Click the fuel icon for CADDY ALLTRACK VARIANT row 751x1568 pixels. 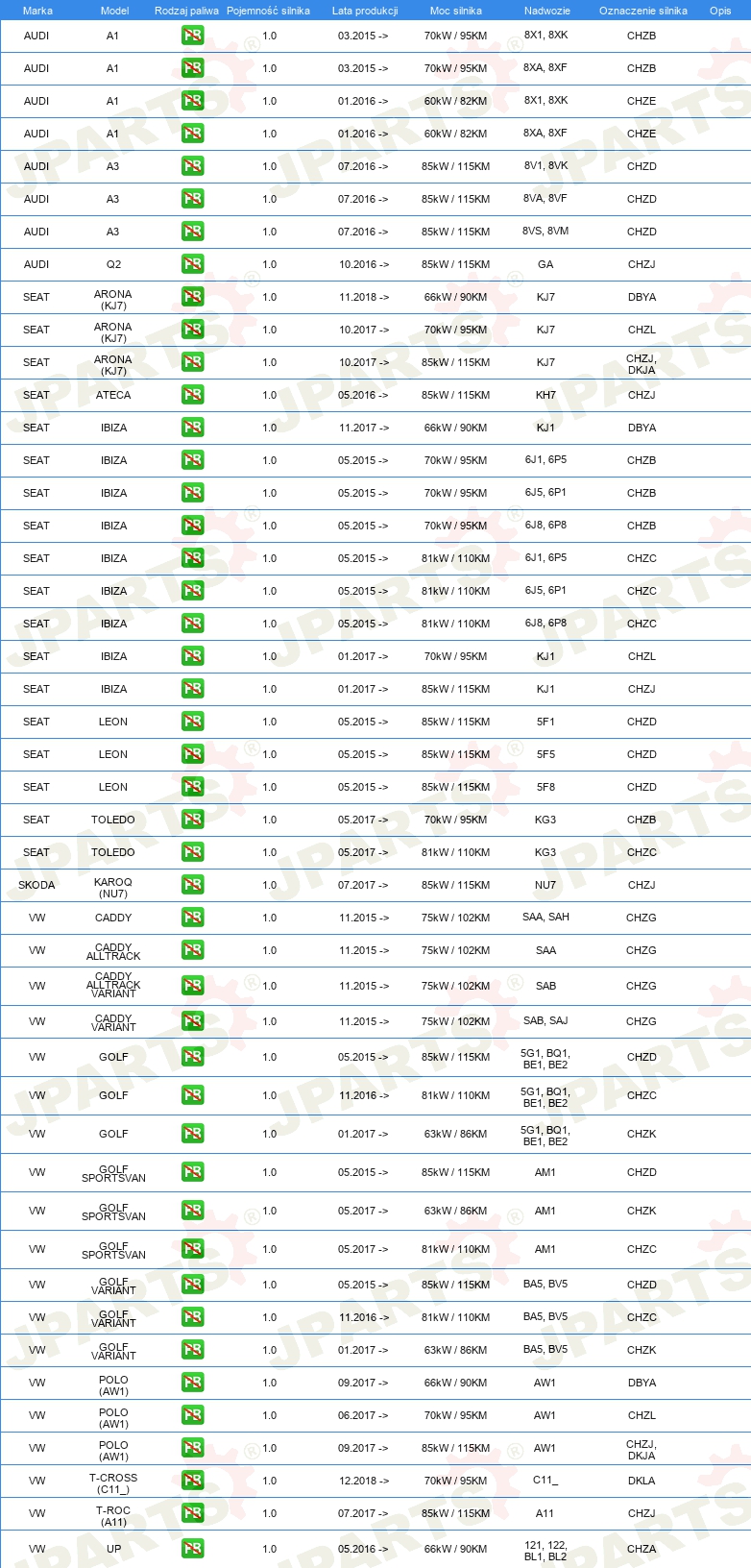pyautogui.click(x=192, y=986)
